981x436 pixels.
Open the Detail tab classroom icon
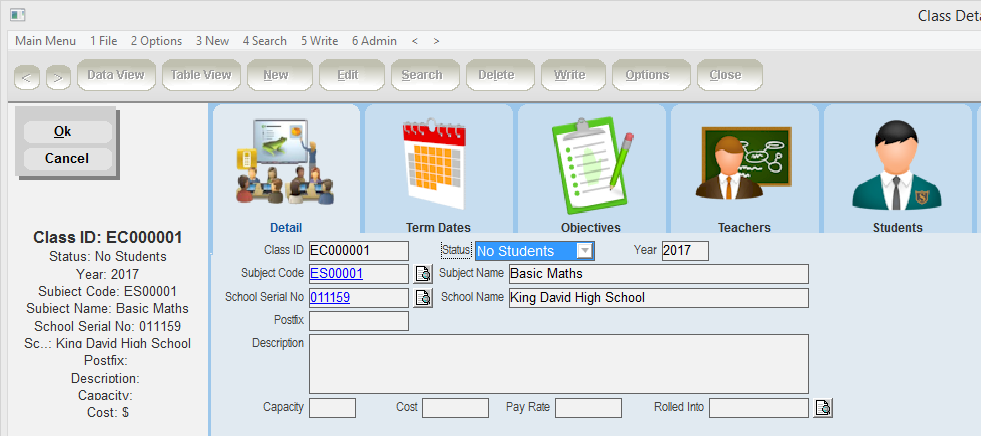tap(286, 162)
